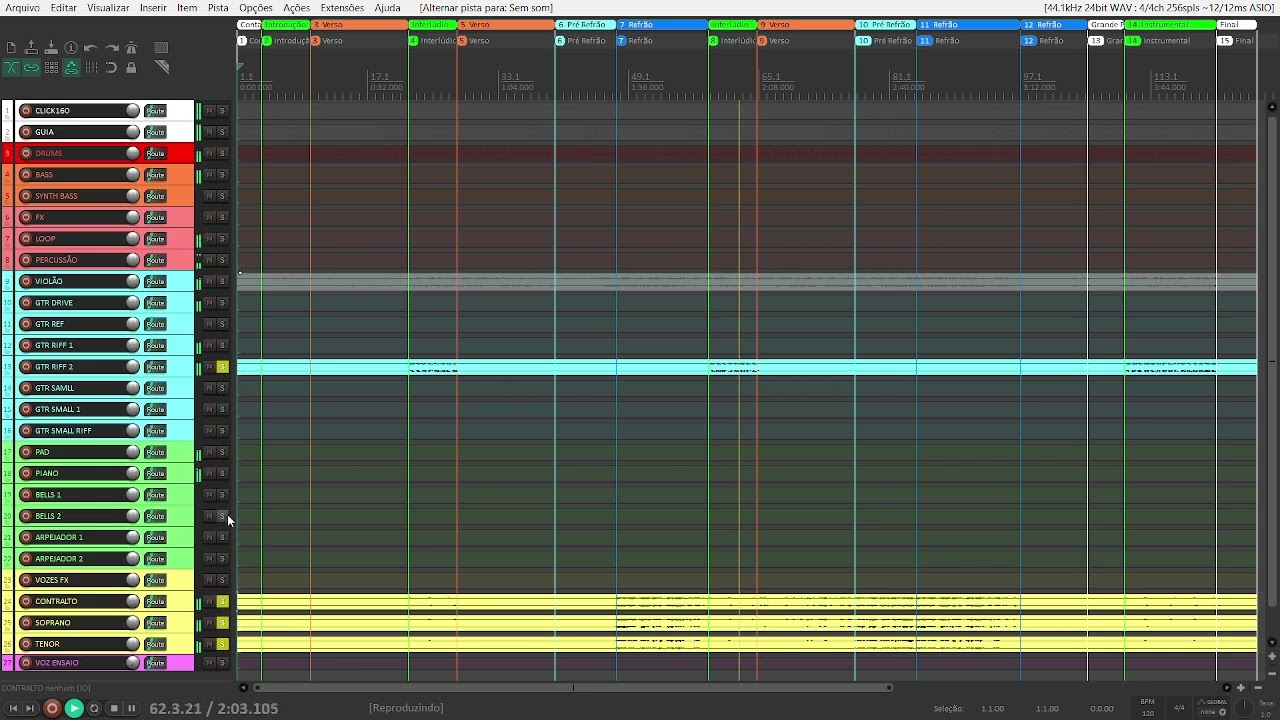
Task: Click the green play button
Action: (x=74, y=708)
